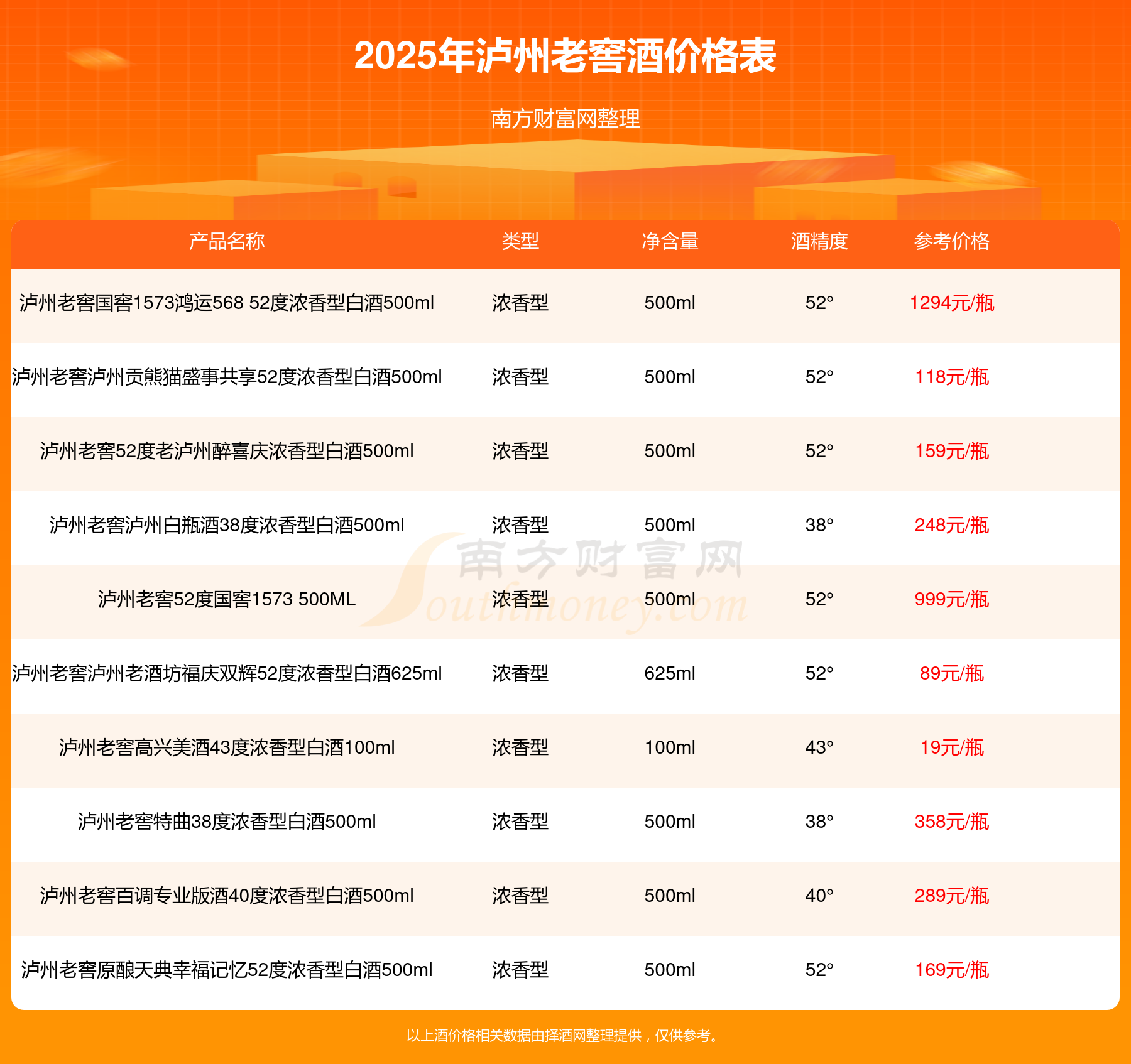The image size is (1131, 1064).
Task: Click 52° in the 国窖1573鸿运568 row
Action: pyautogui.click(x=819, y=303)
